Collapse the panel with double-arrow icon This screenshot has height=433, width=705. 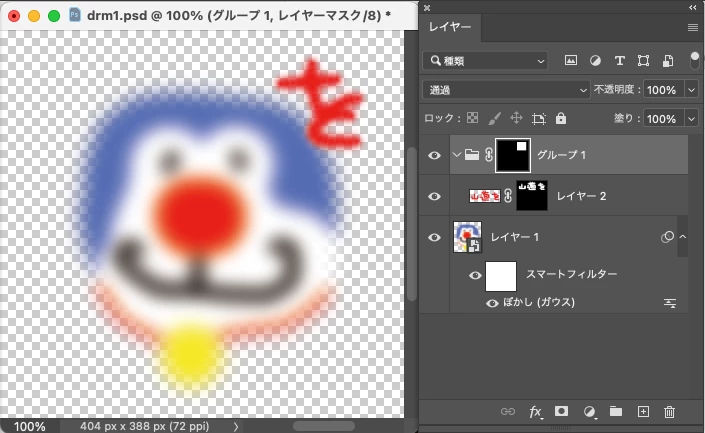click(693, 8)
